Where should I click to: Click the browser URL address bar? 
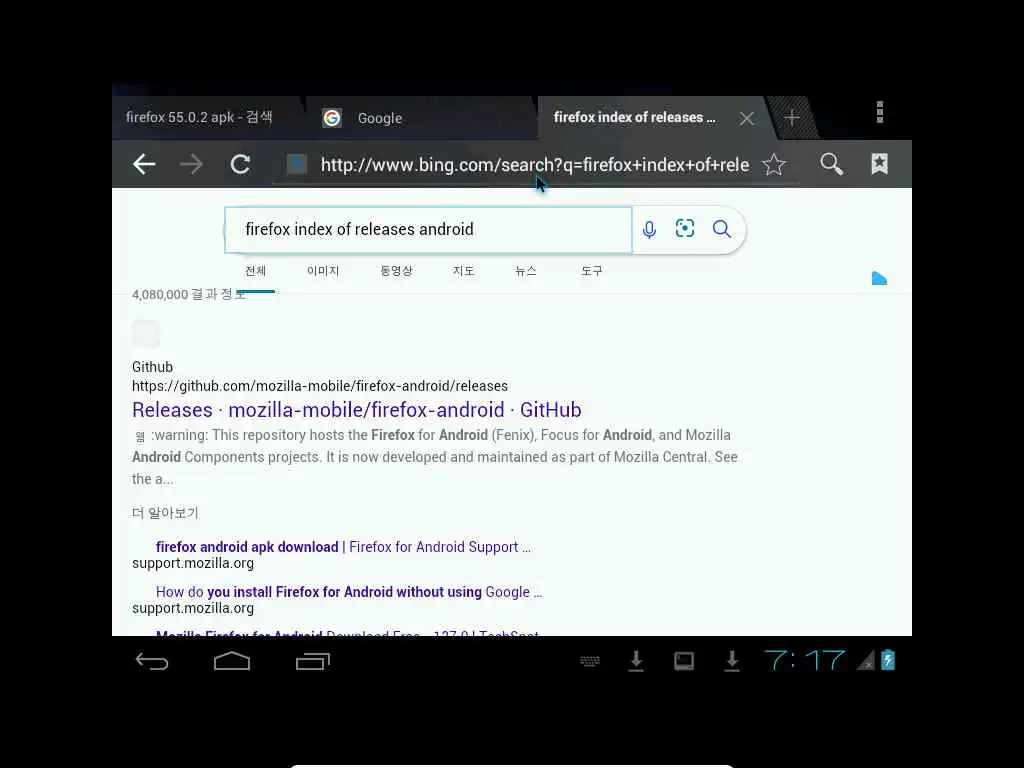pos(534,165)
